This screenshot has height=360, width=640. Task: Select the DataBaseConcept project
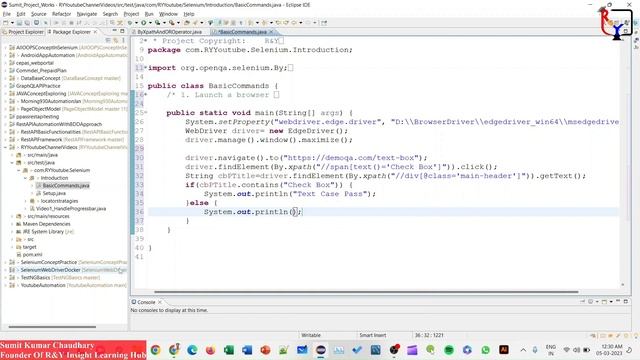pyautogui.click(x=40, y=78)
